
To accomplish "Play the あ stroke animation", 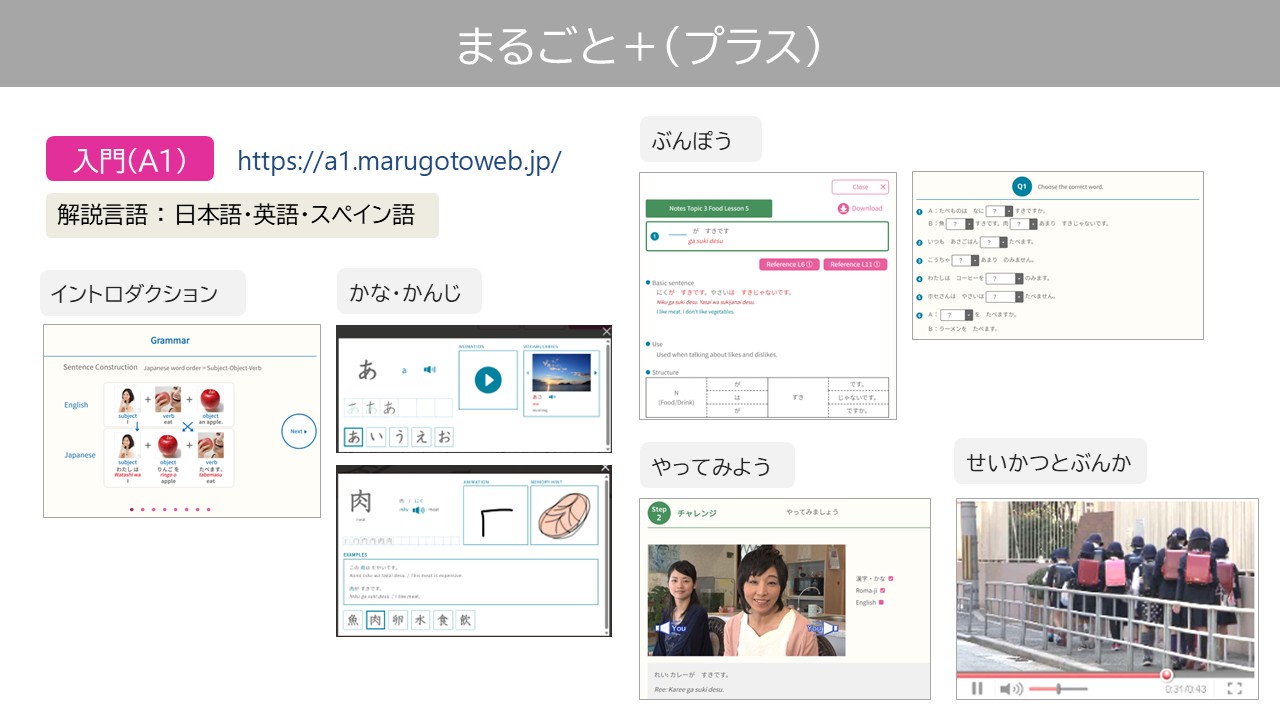I will (x=488, y=380).
